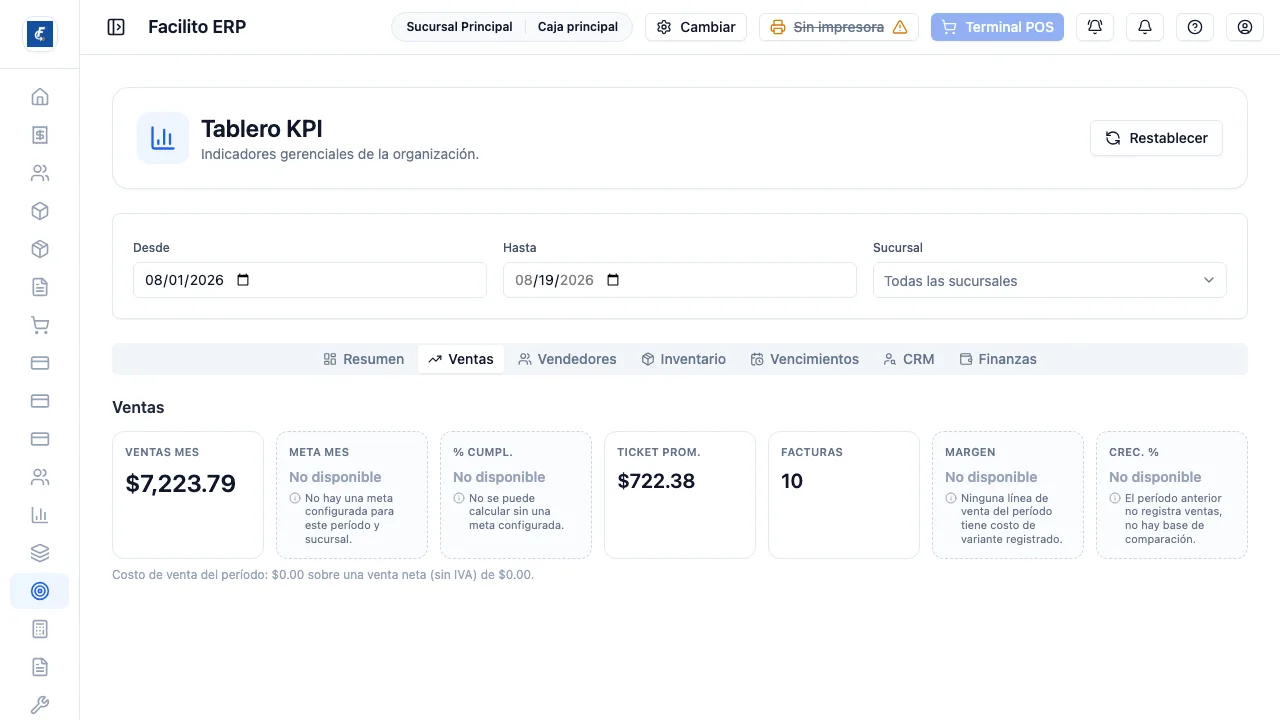Click 'No disponible' in the % Cumpl. card
The width and height of the screenshot is (1280, 720).
pyautogui.click(x=499, y=477)
